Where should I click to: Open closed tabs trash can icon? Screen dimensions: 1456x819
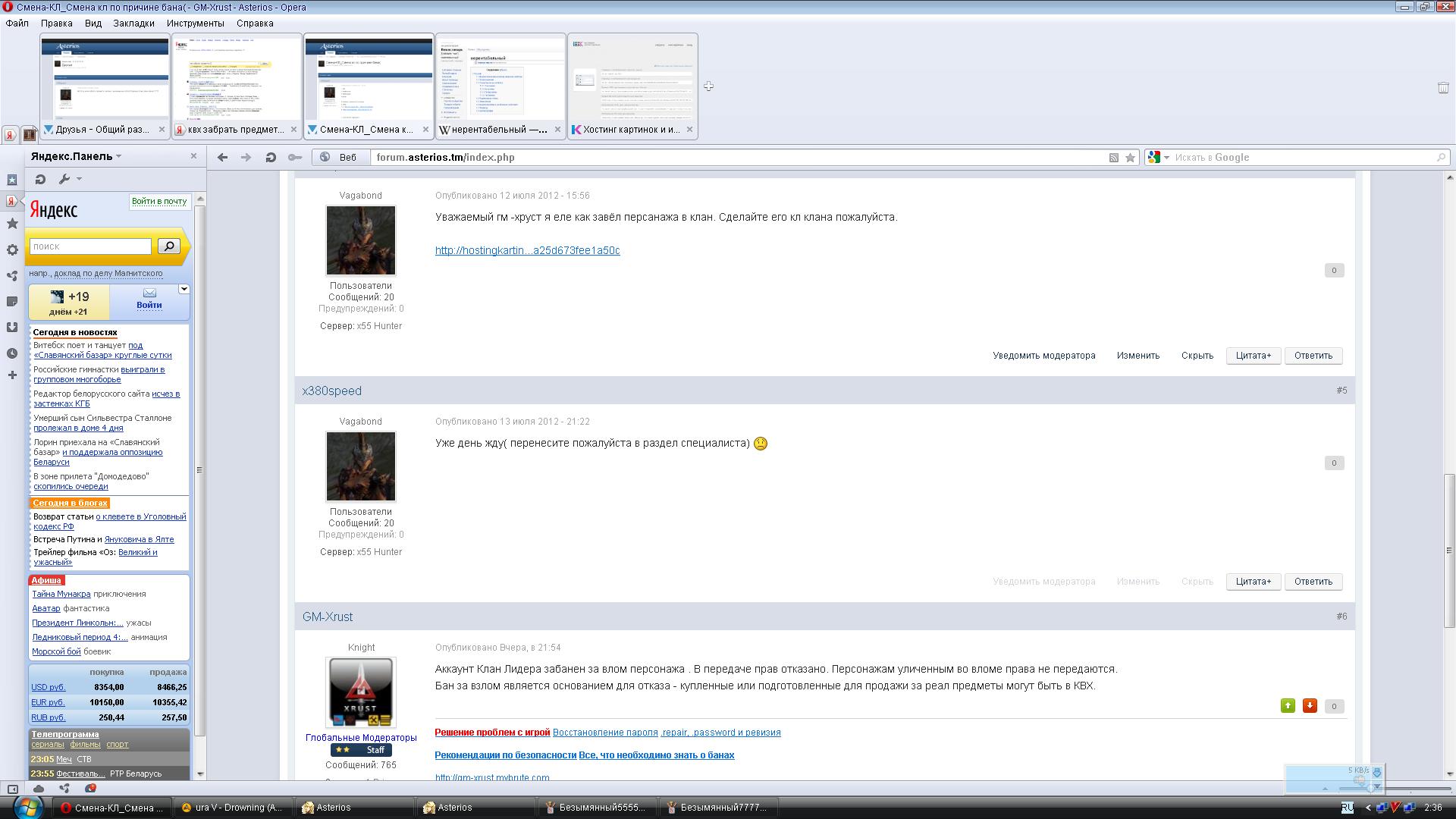click(x=1443, y=88)
